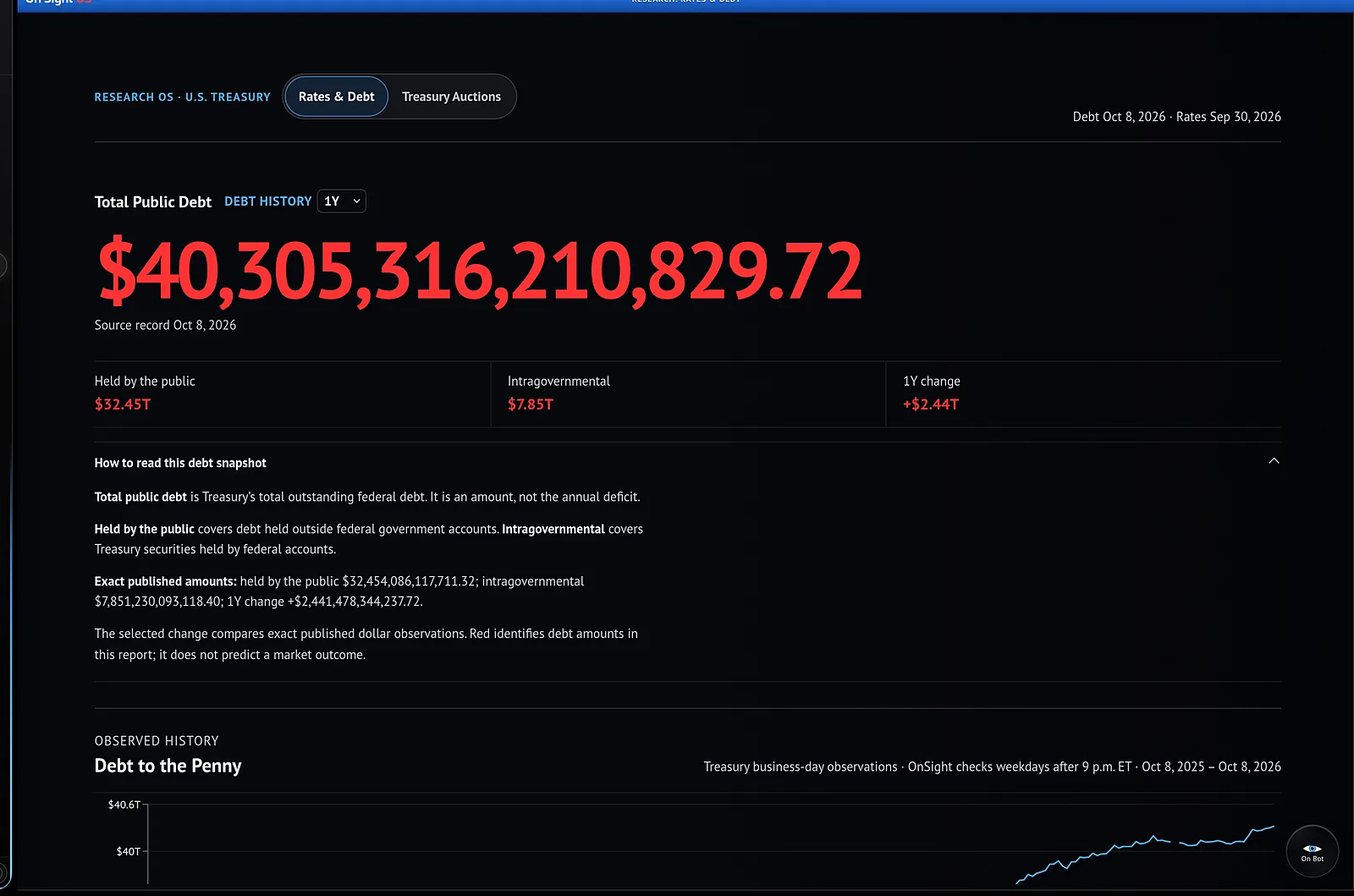Open the 1Y debt history range dropdown

click(x=342, y=201)
